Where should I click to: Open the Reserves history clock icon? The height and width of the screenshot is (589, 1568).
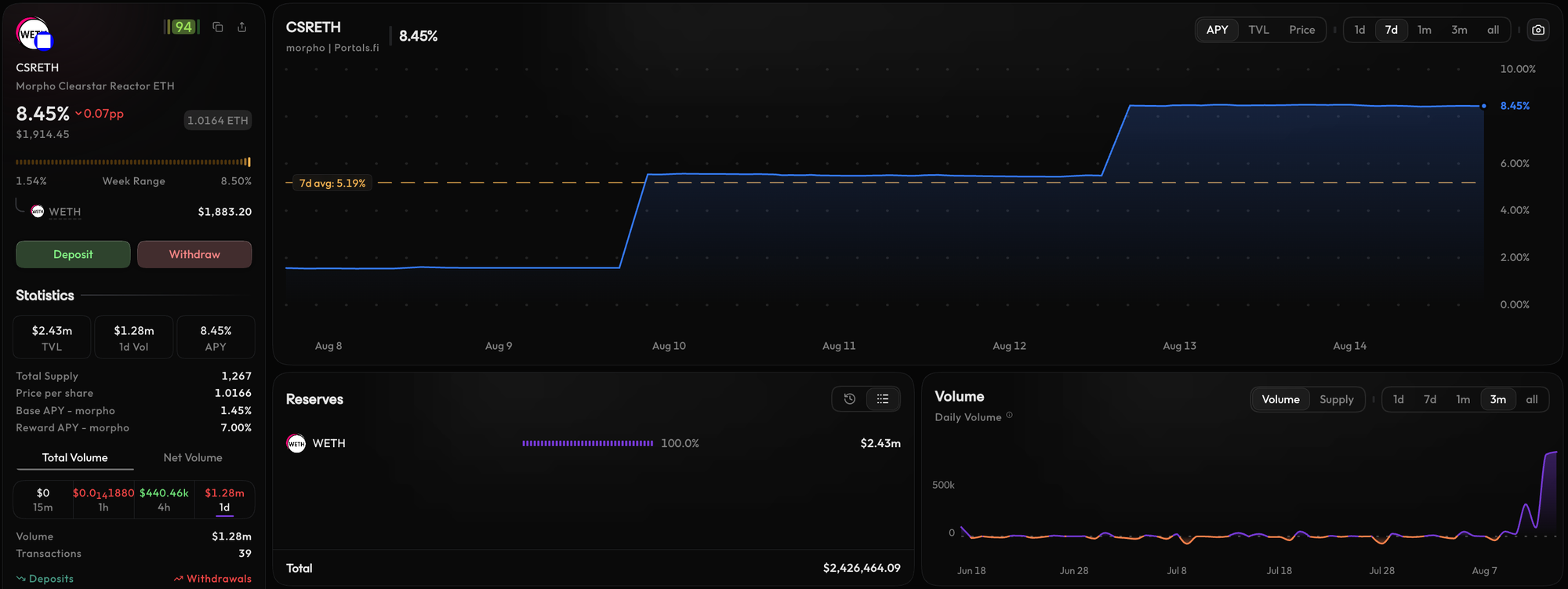pyautogui.click(x=850, y=399)
